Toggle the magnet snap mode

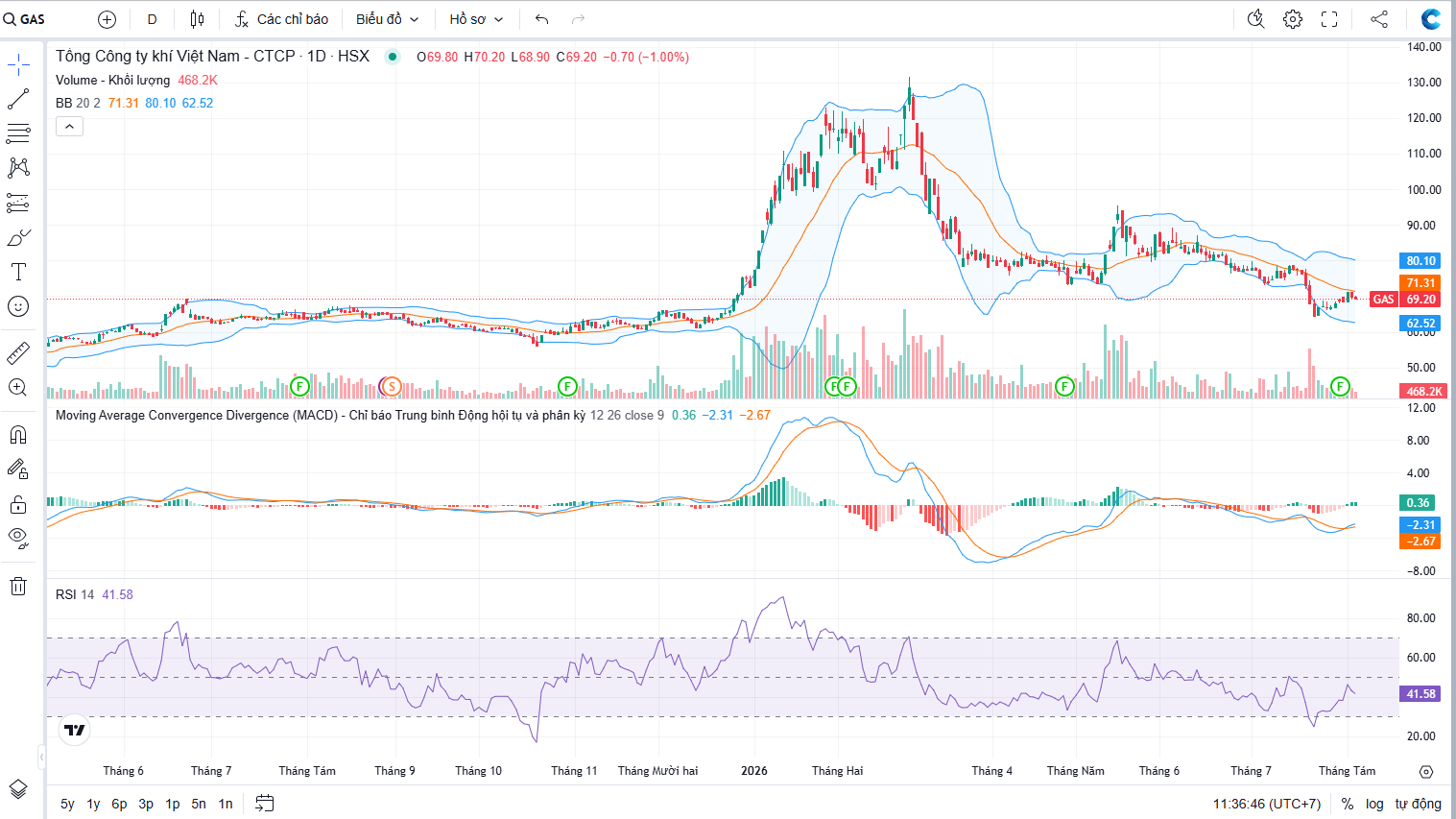18,435
